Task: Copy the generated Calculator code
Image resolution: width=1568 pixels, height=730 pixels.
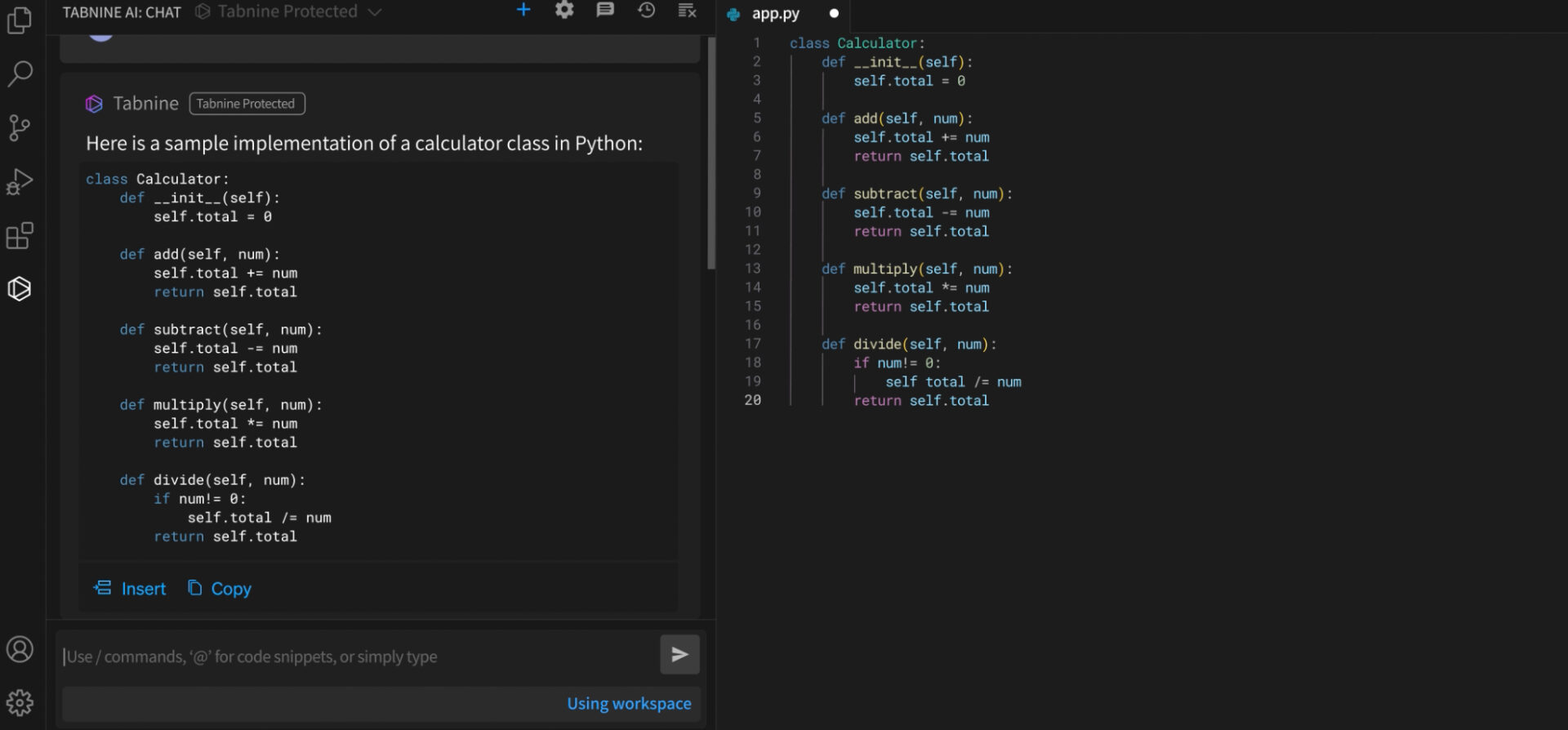Action: pyautogui.click(x=220, y=589)
